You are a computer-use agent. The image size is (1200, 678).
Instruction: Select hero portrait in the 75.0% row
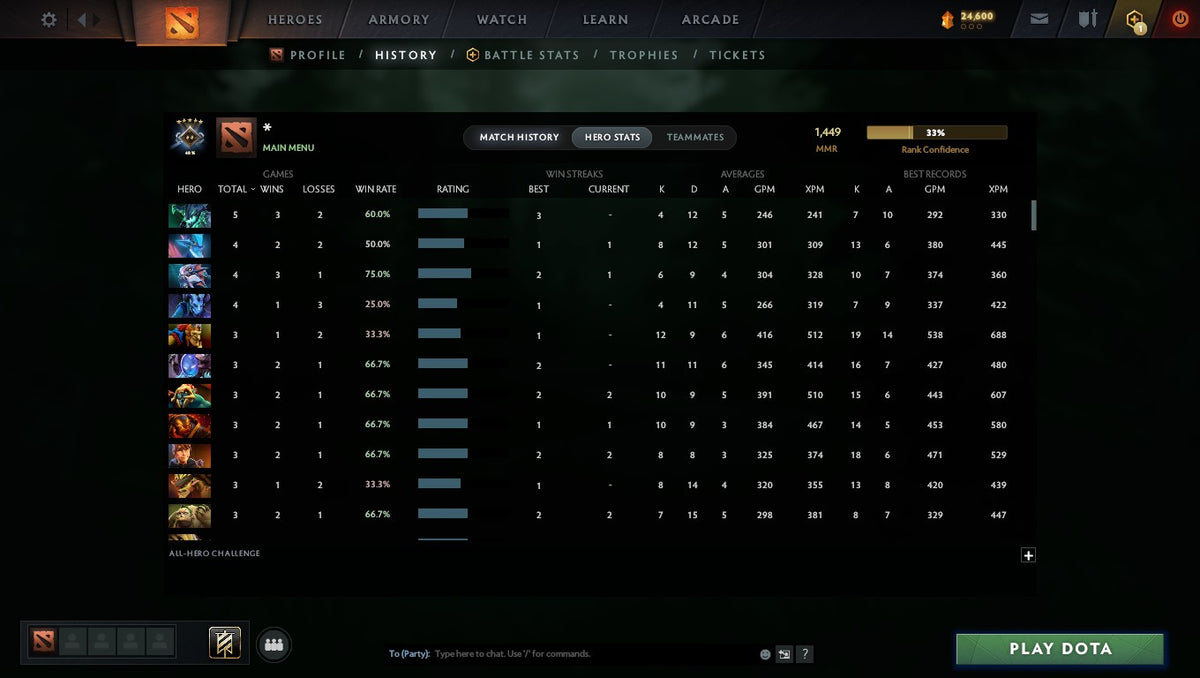(189, 275)
